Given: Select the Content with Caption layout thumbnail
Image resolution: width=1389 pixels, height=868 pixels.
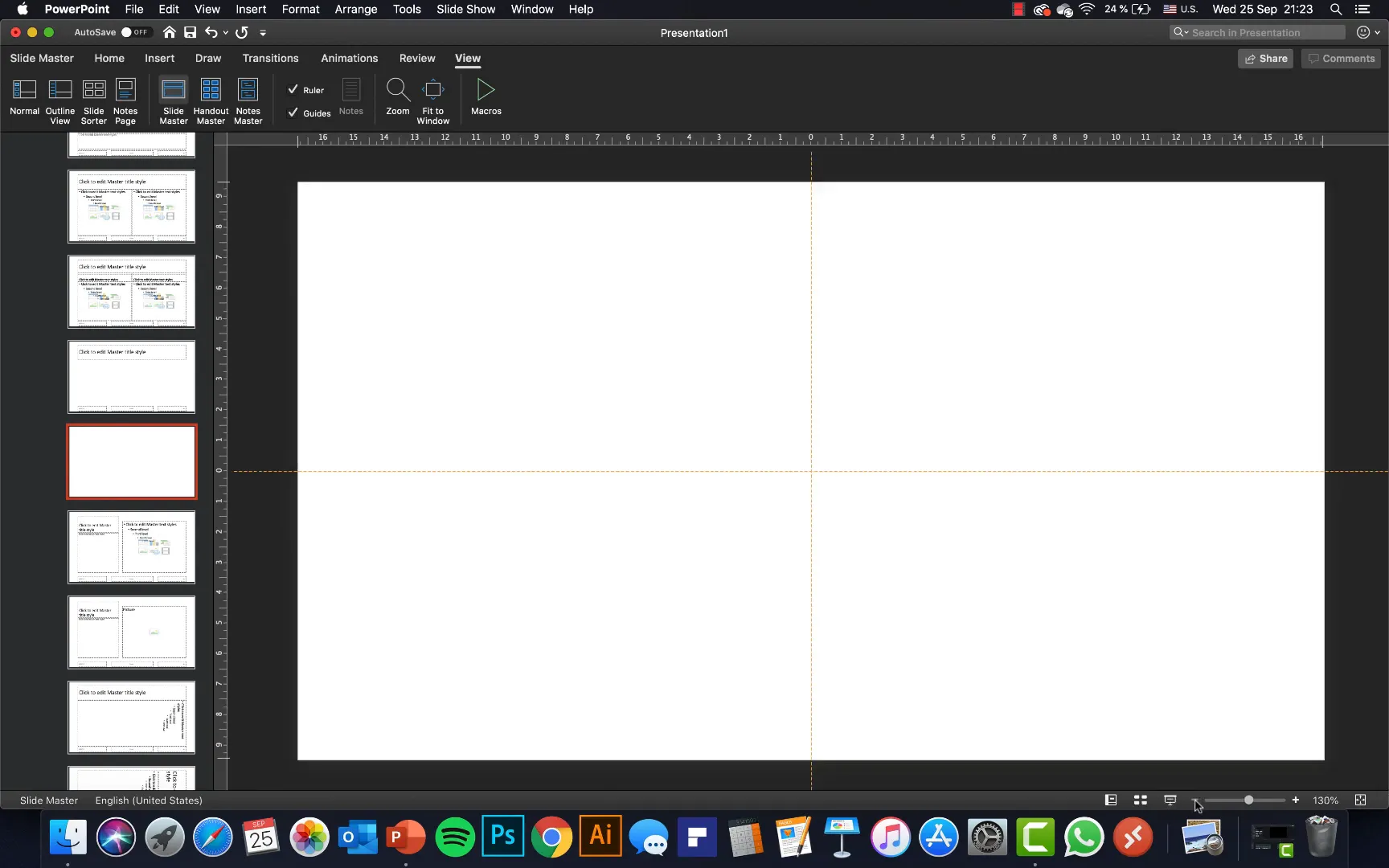Looking at the screenshot, I should point(132,547).
